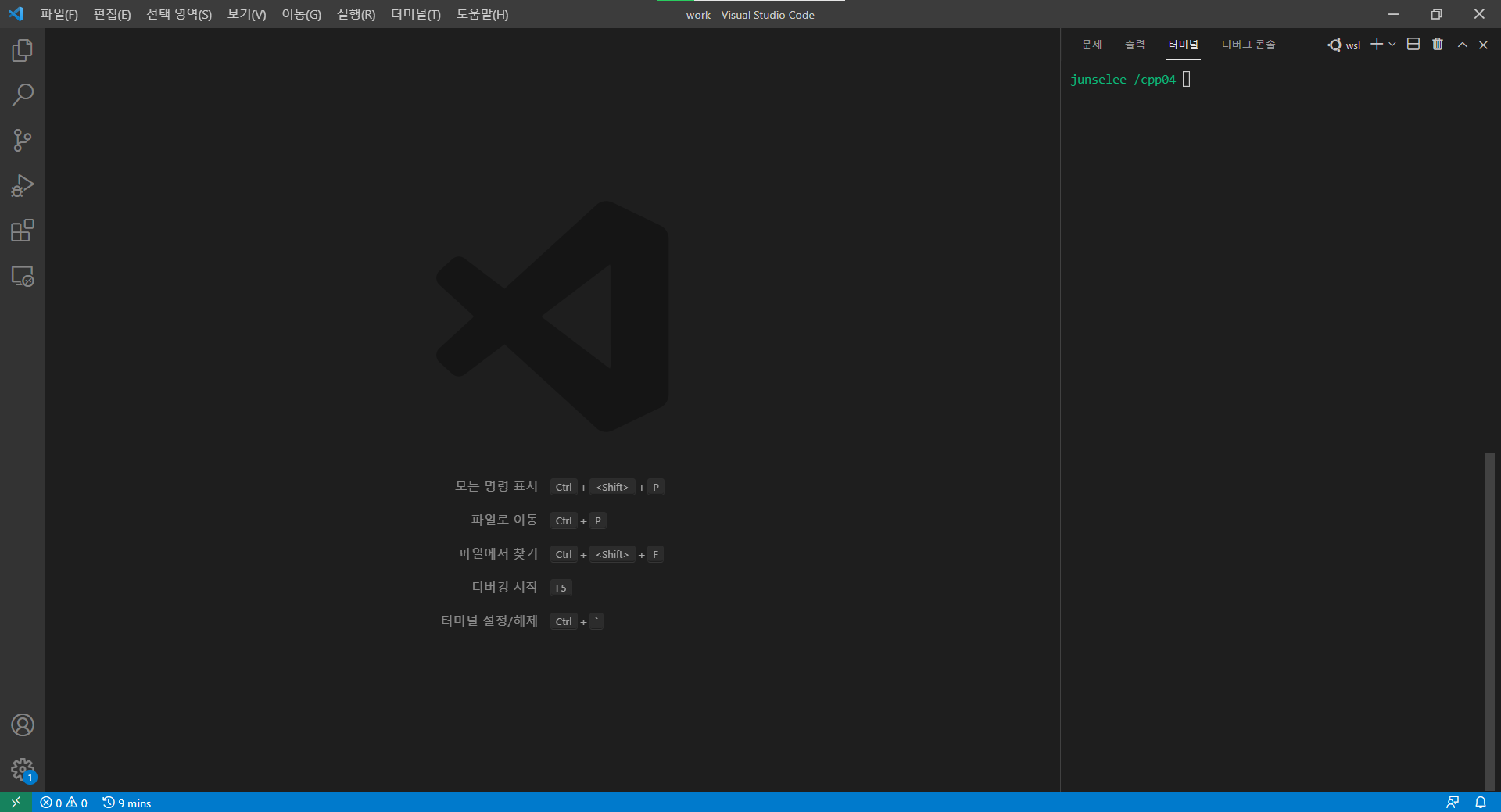The width and height of the screenshot is (1501, 812).
Task: Open the Search view in activity bar
Action: pyautogui.click(x=23, y=95)
